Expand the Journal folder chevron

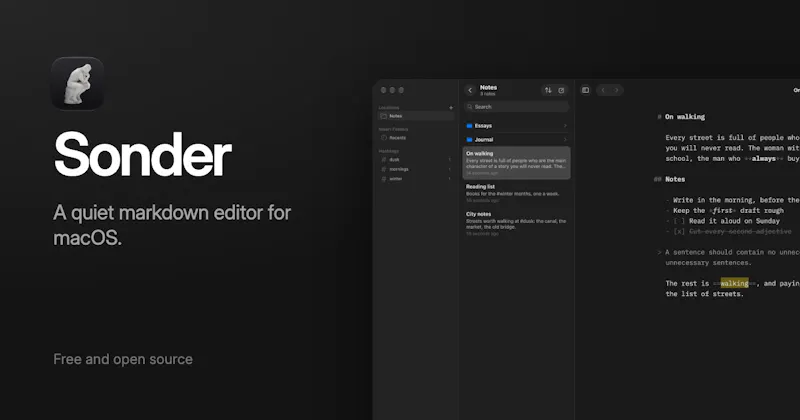click(565, 139)
